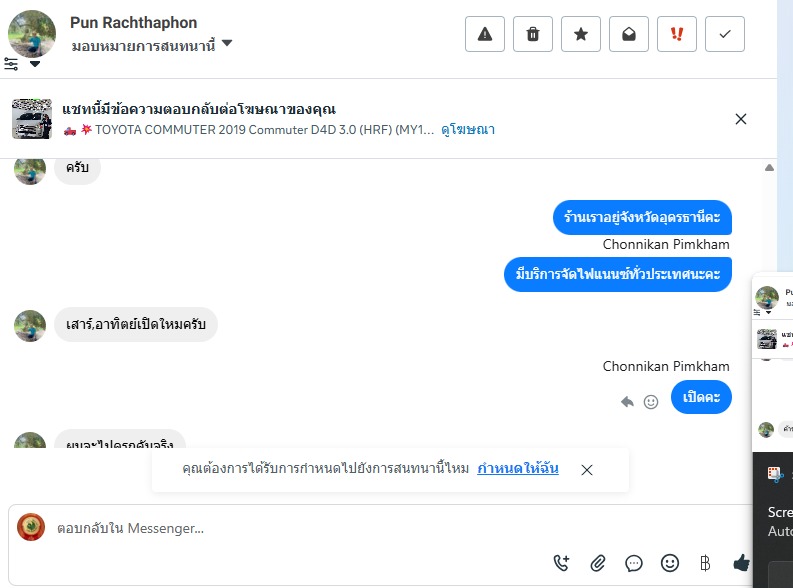Click กำหนดให้ฉัน to assign to me
793x588 pixels.
pyautogui.click(x=518, y=469)
